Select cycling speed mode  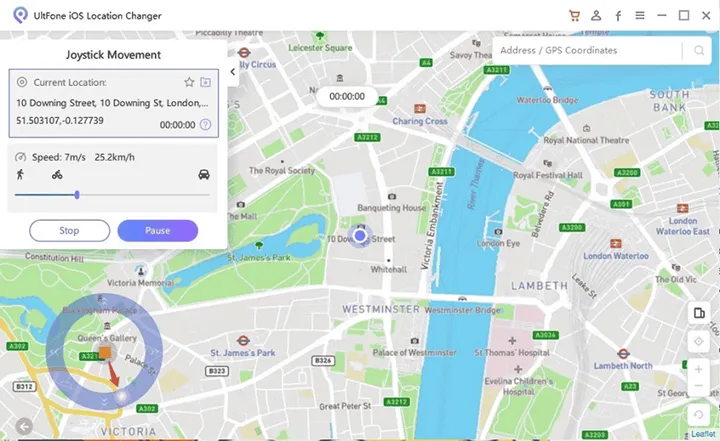[57, 175]
